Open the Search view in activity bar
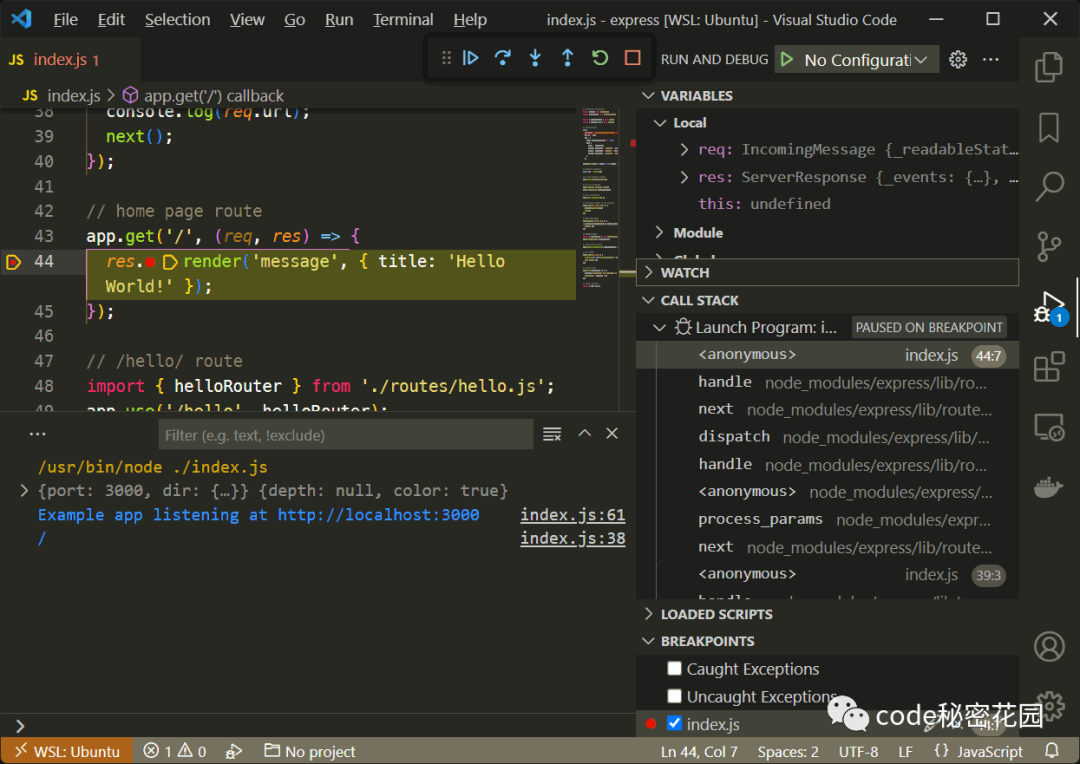 coord(1049,186)
